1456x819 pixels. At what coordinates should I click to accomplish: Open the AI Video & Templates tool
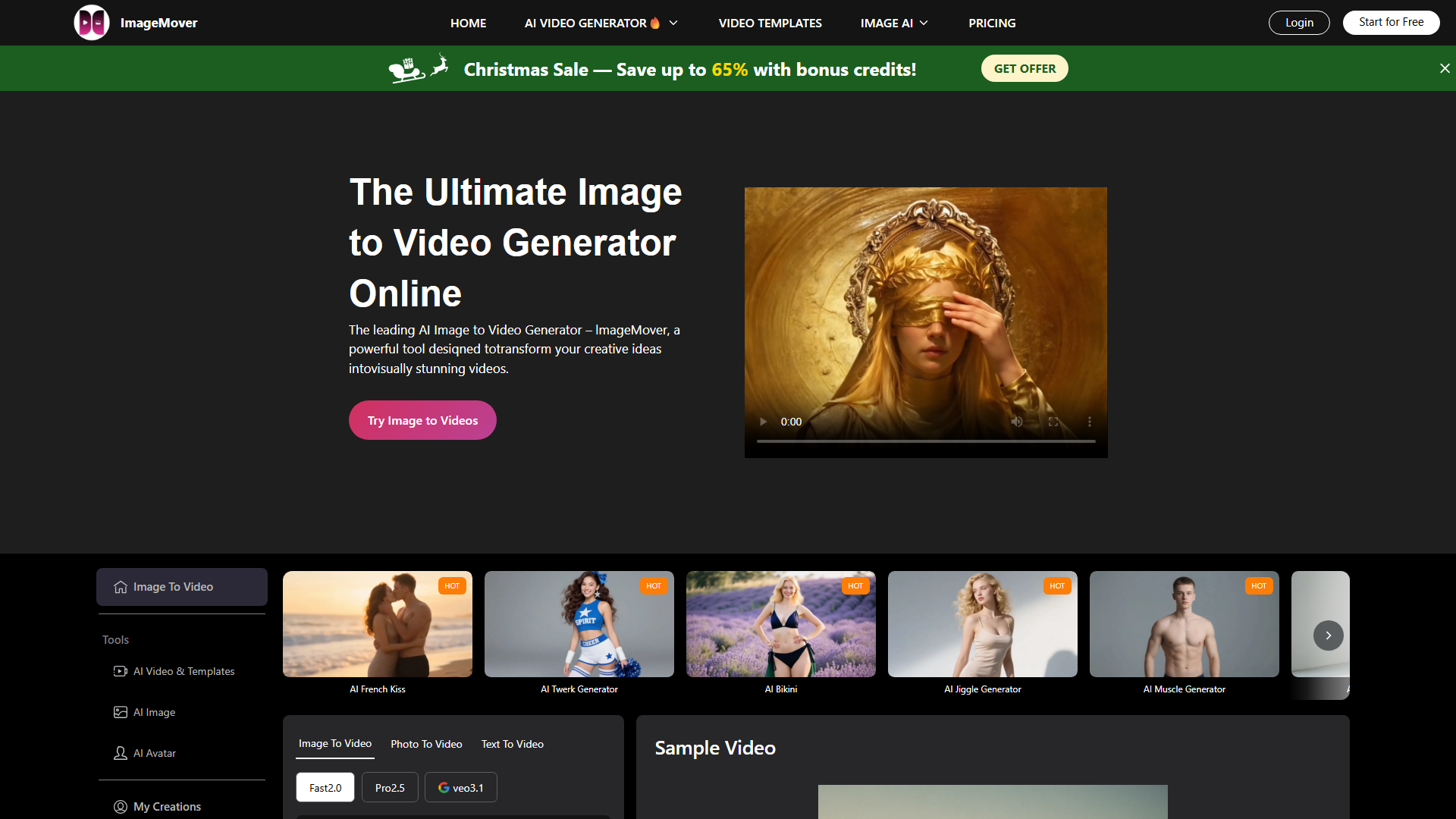184,671
